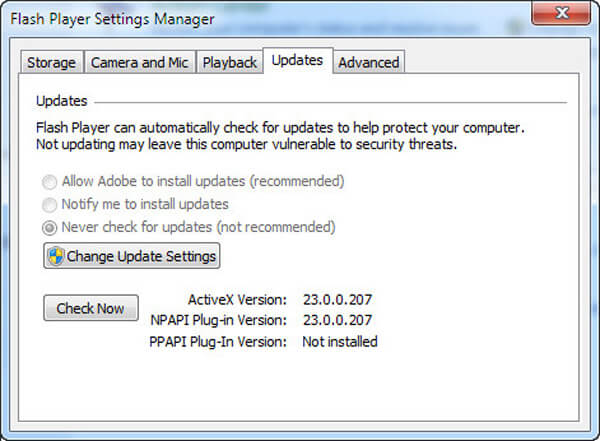Open the Advanced tab

click(x=369, y=62)
